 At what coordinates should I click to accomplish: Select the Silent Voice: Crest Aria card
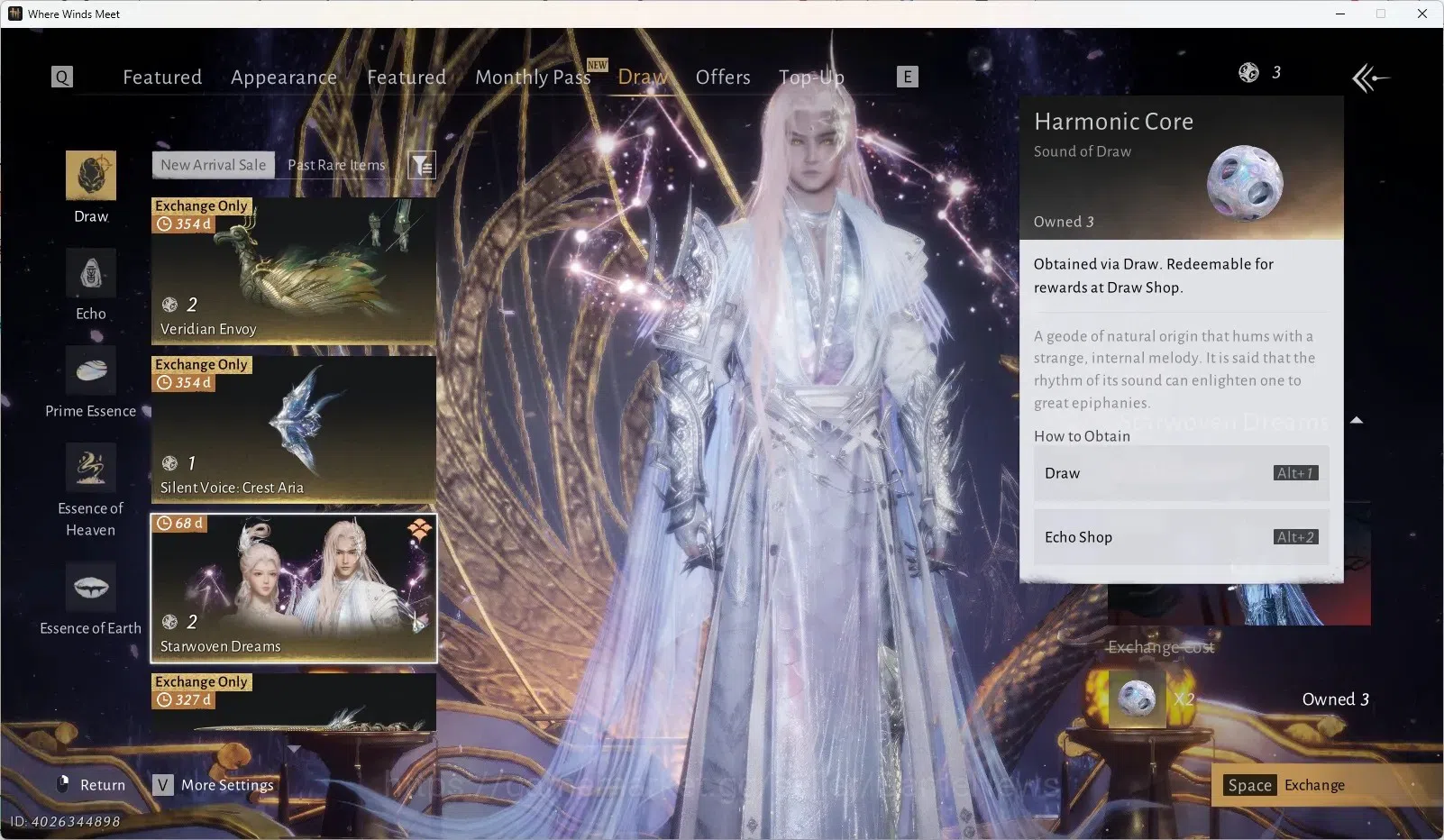[294, 429]
